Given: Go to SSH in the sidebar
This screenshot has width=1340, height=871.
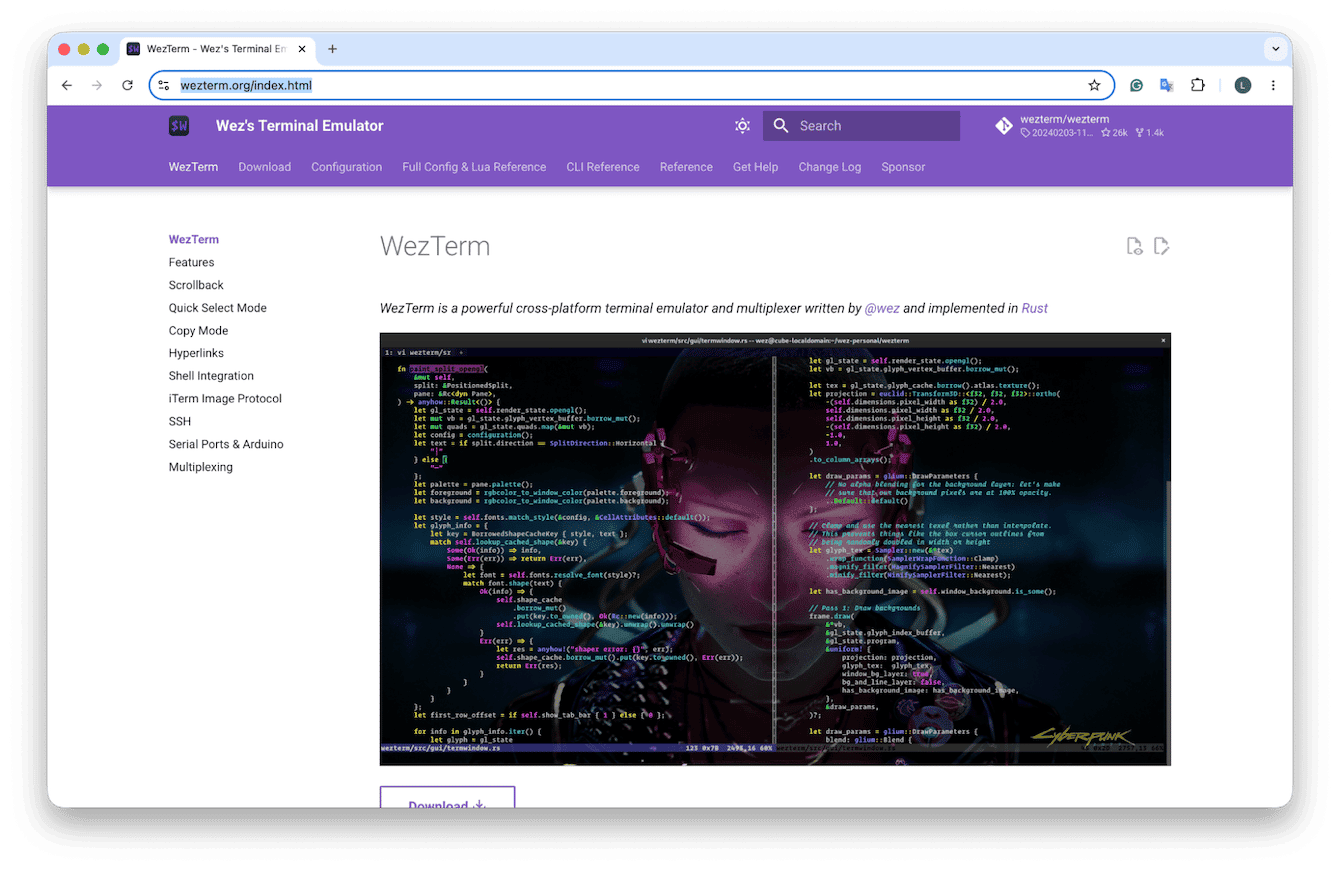Looking at the screenshot, I should tap(180, 421).
